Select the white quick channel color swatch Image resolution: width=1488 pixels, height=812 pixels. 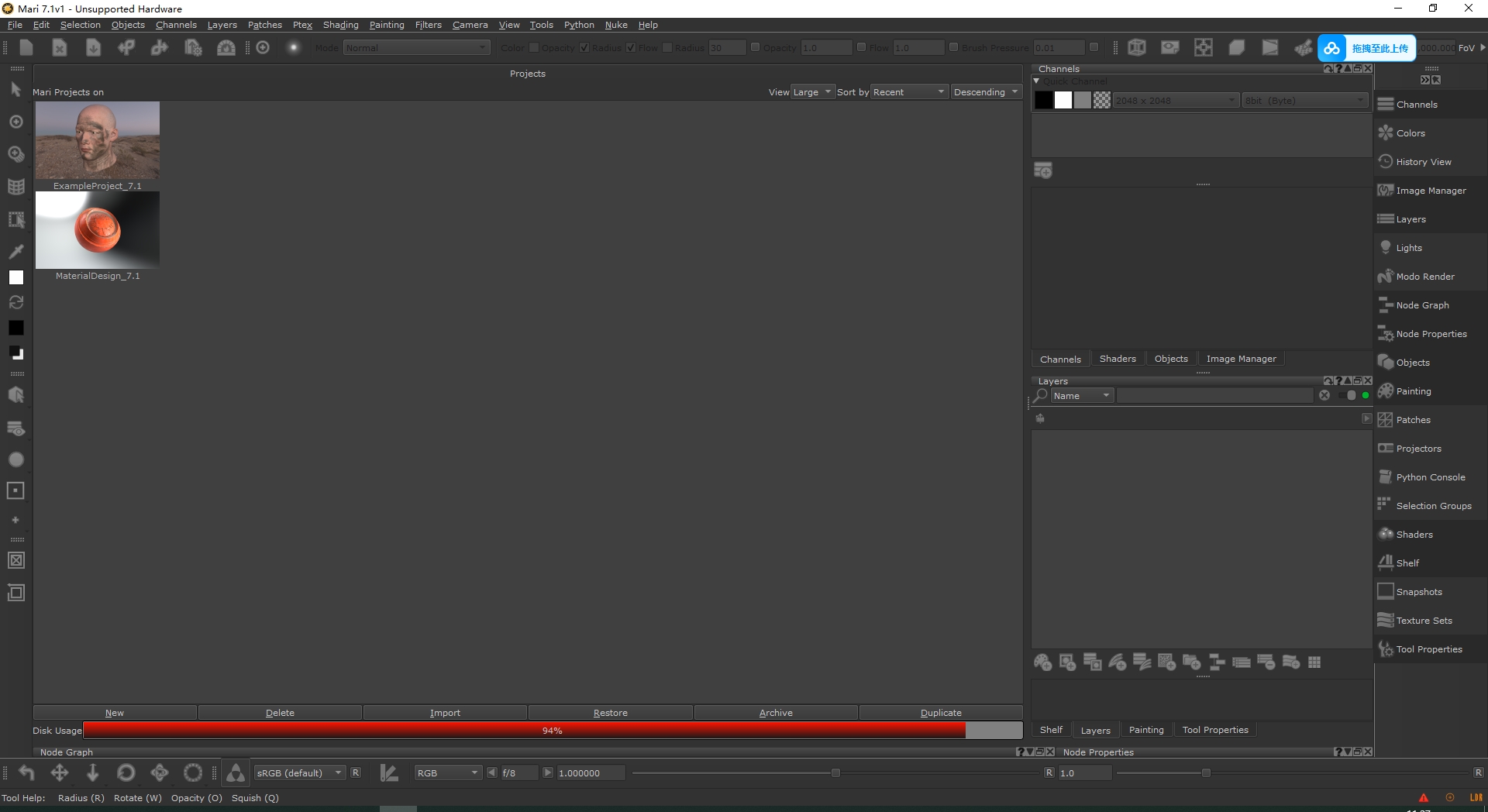1063,101
